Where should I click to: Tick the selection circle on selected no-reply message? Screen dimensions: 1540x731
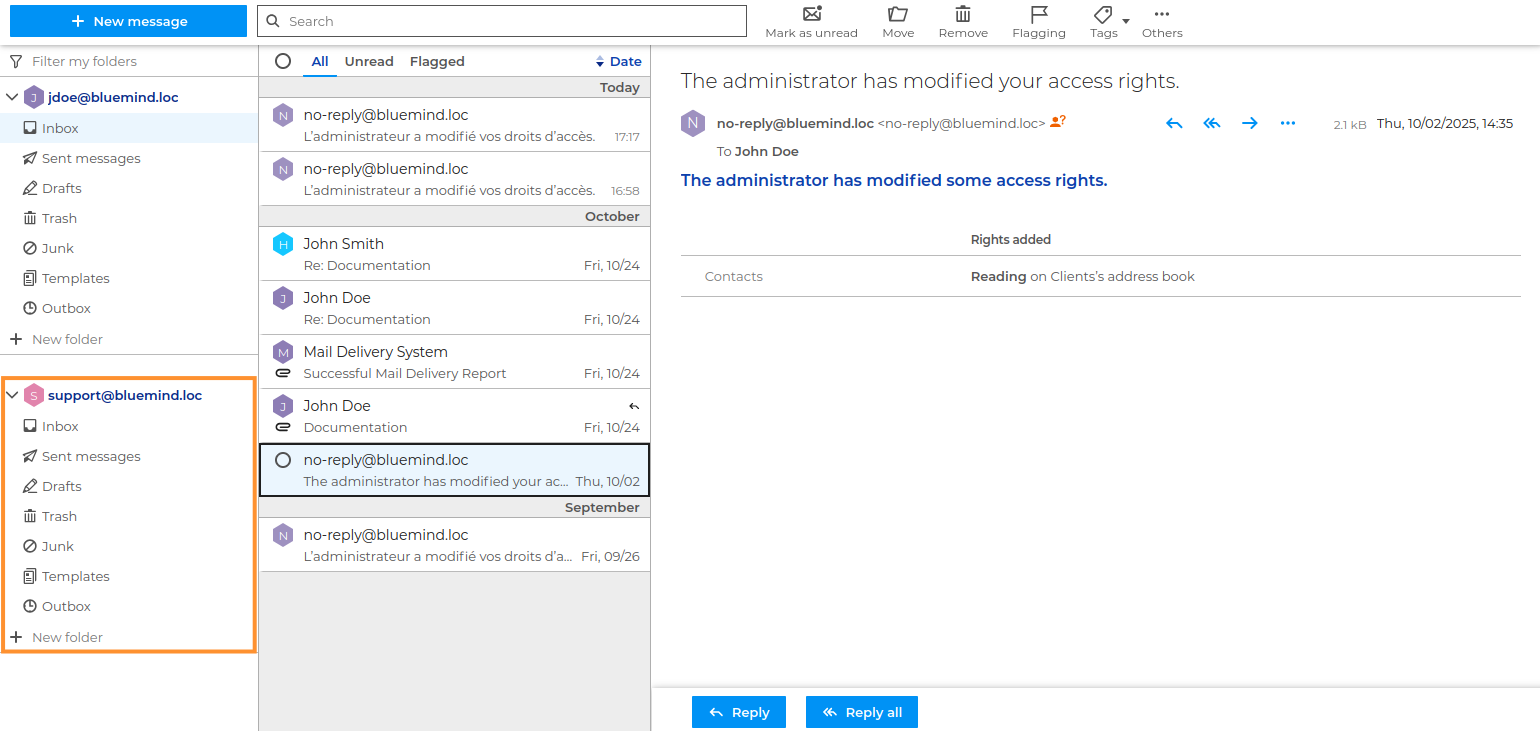pyautogui.click(x=283, y=460)
